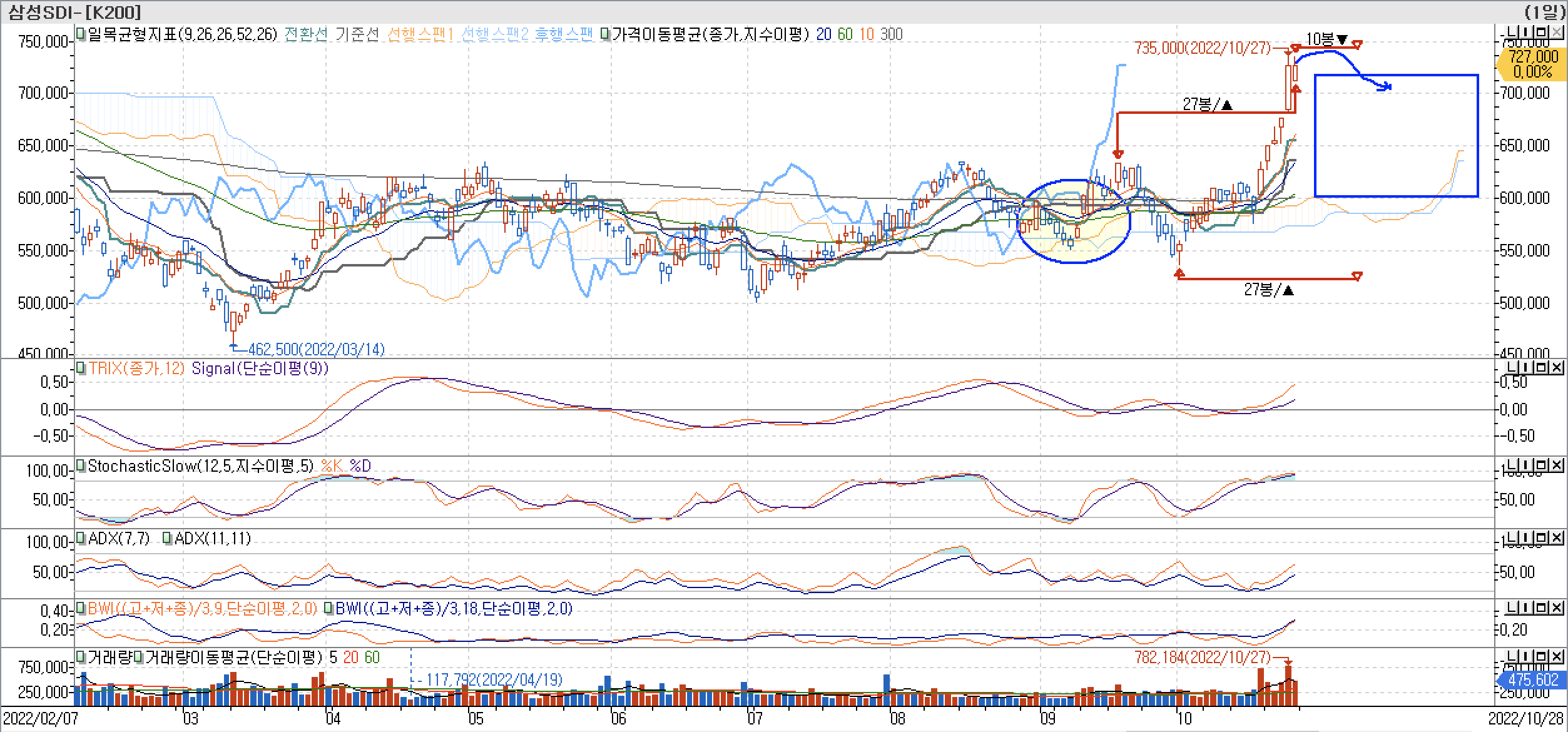Maximize the BWI indicator pane
This screenshot has height=732, width=1568.
pos(1540,608)
